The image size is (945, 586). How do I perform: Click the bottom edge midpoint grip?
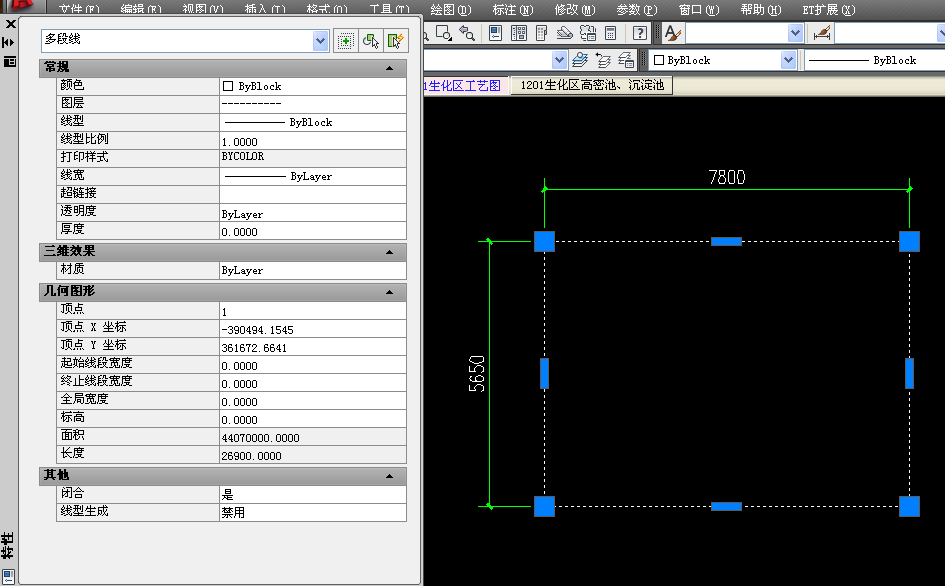726,506
